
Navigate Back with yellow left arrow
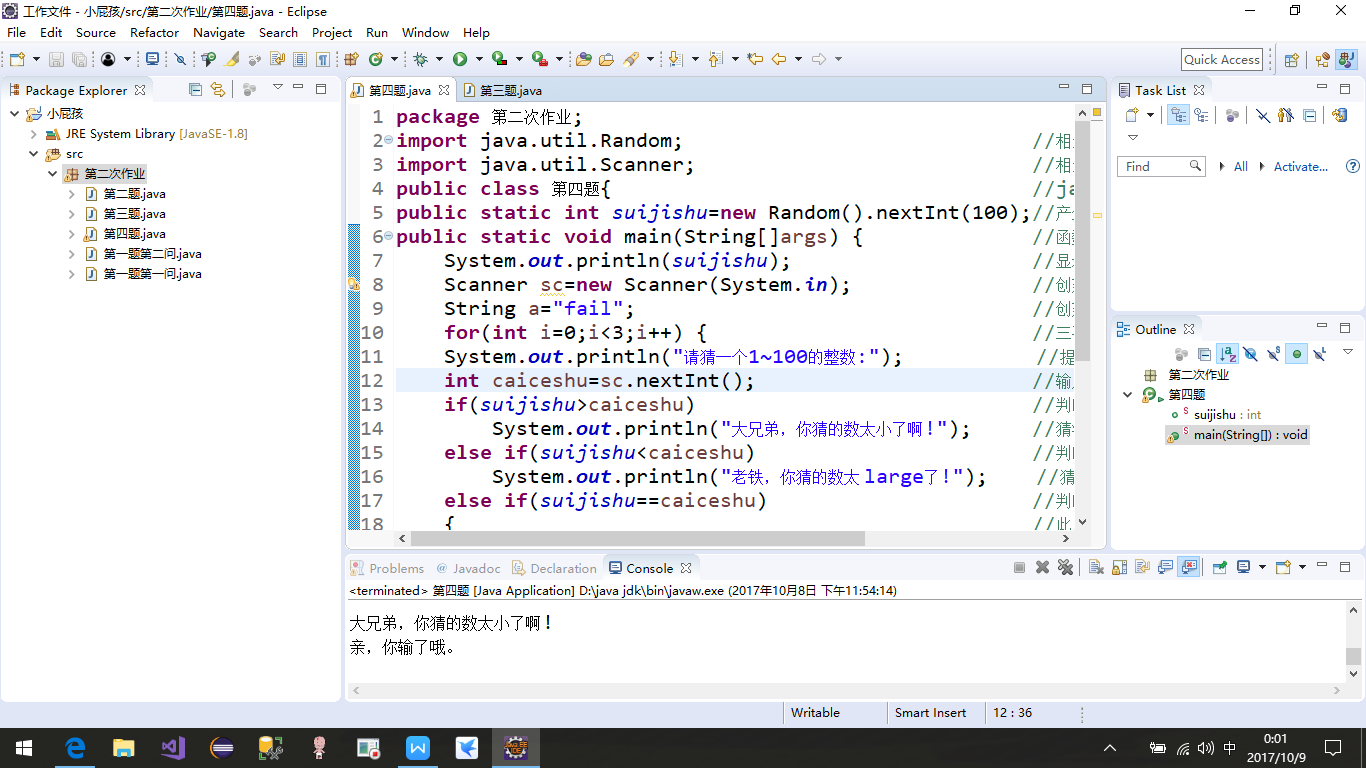(x=779, y=59)
